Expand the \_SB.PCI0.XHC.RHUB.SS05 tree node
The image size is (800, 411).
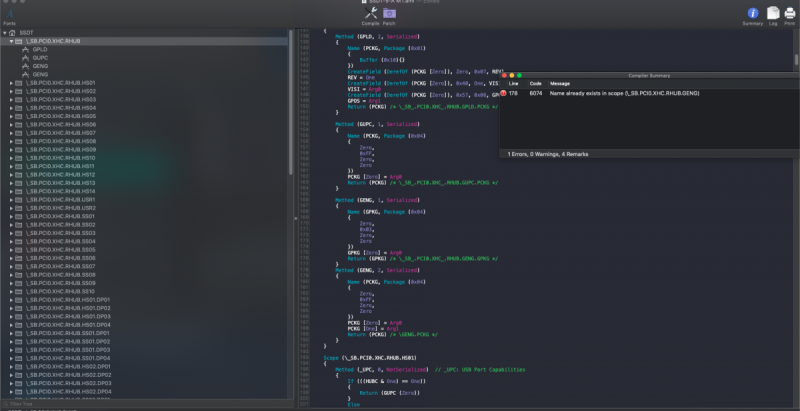tap(11, 250)
